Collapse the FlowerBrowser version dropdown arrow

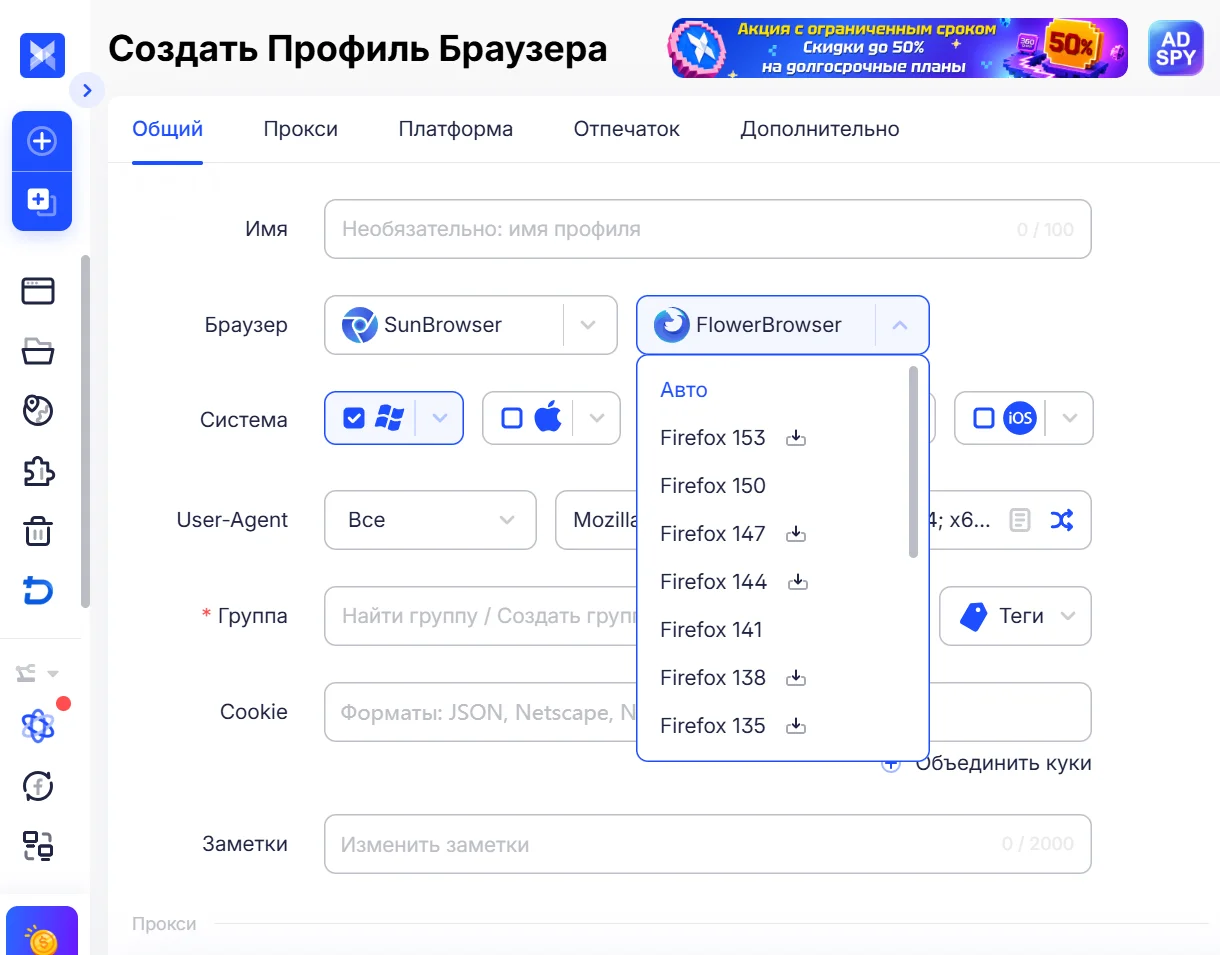pyautogui.click(x=900, y=325)
